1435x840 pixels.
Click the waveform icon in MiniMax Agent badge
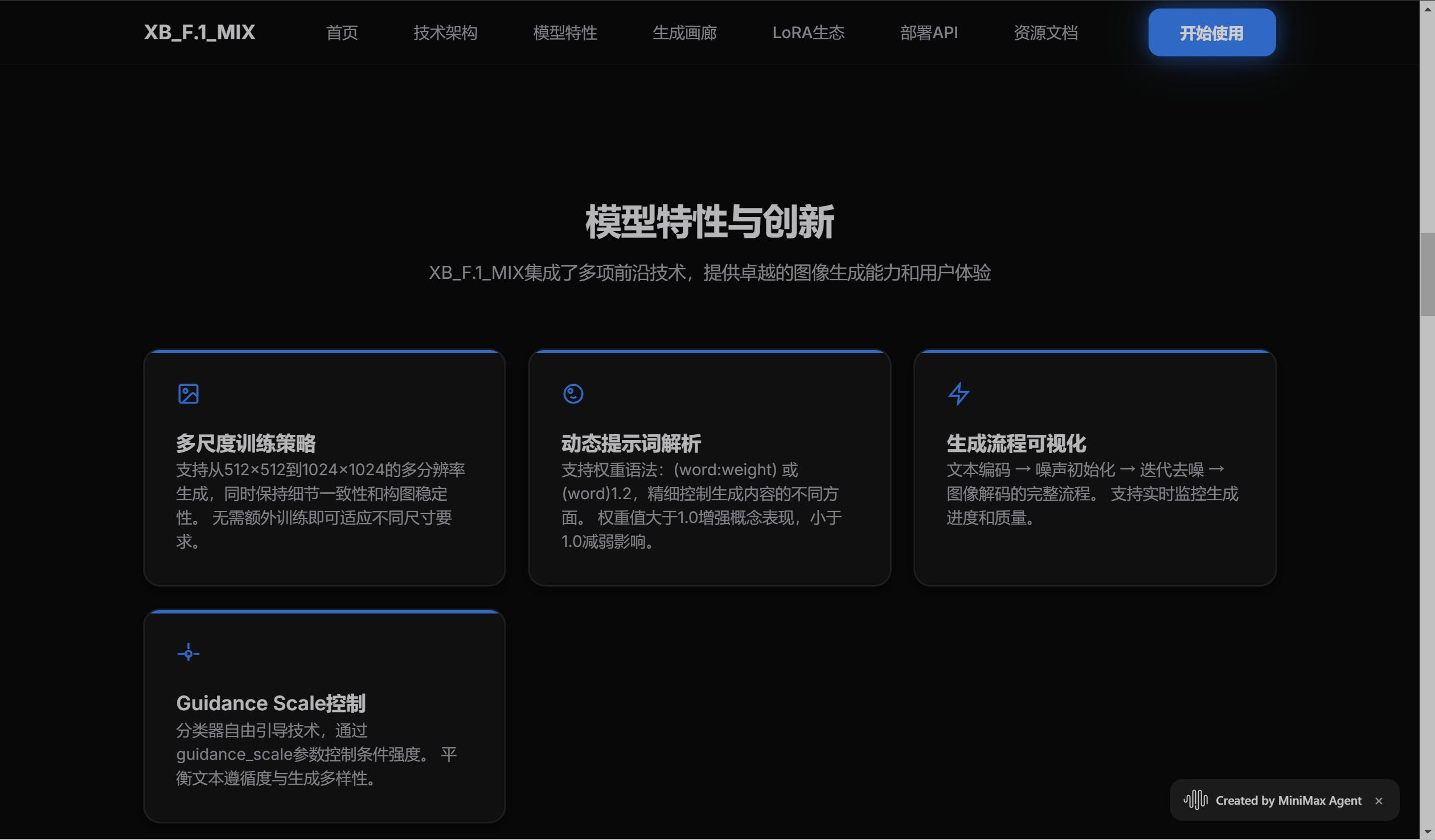coord(1196,800)
